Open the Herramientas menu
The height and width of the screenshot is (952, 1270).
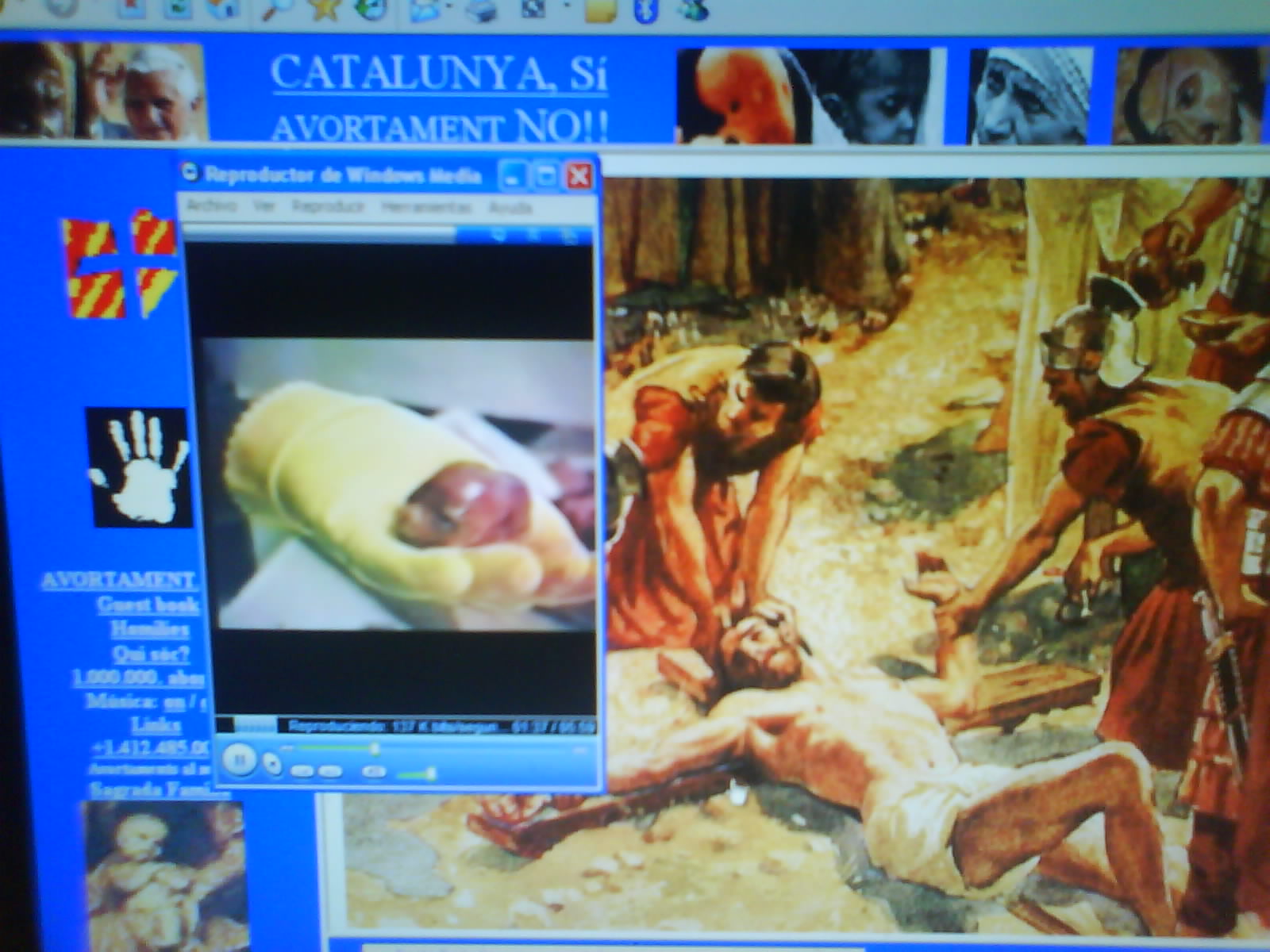click(425, 207)
